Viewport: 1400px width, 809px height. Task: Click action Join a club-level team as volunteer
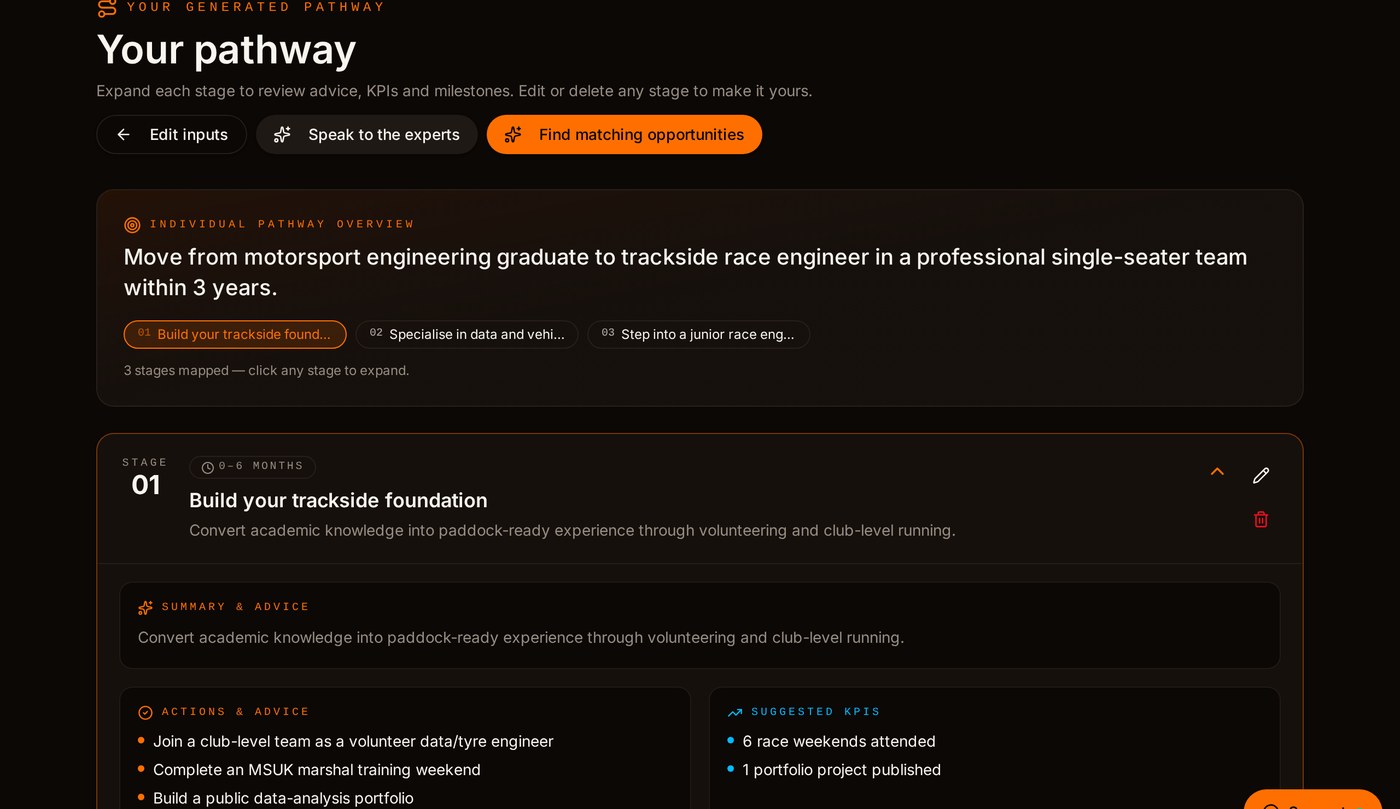point(353,741)
